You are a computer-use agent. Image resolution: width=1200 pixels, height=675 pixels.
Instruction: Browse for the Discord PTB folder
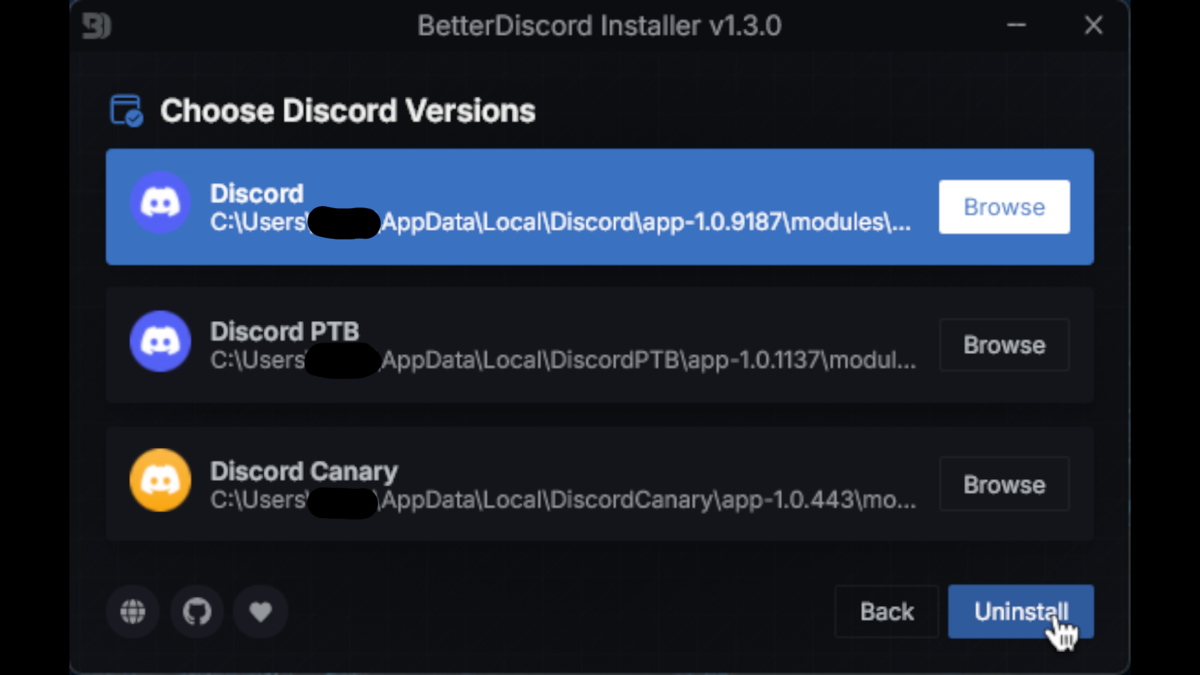[x=1004, y=345]
